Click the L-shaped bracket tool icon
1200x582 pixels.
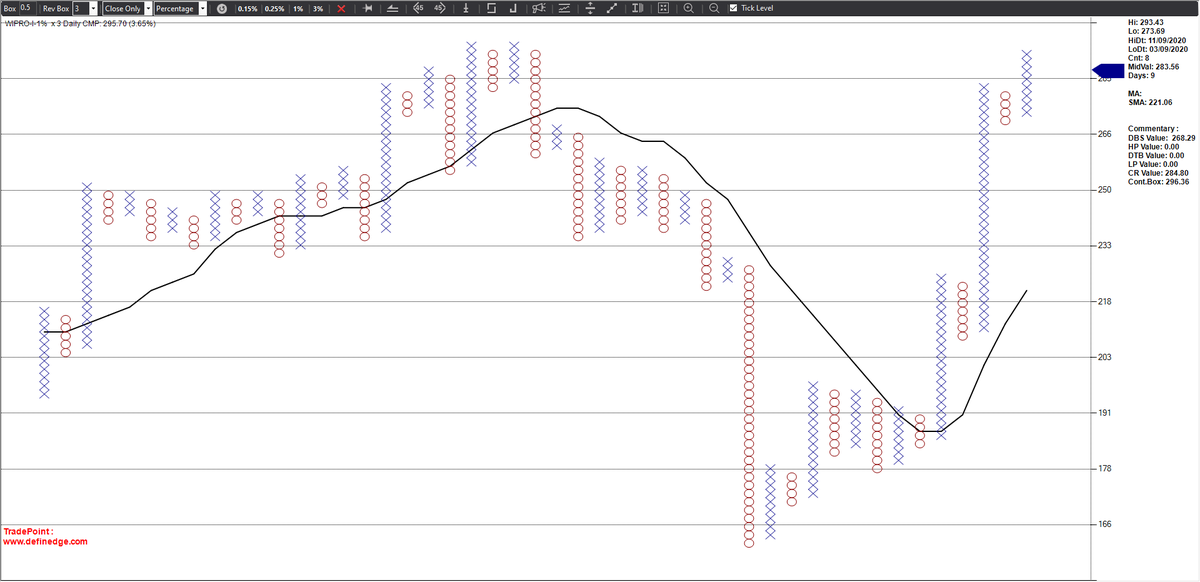tap(513, 8)
